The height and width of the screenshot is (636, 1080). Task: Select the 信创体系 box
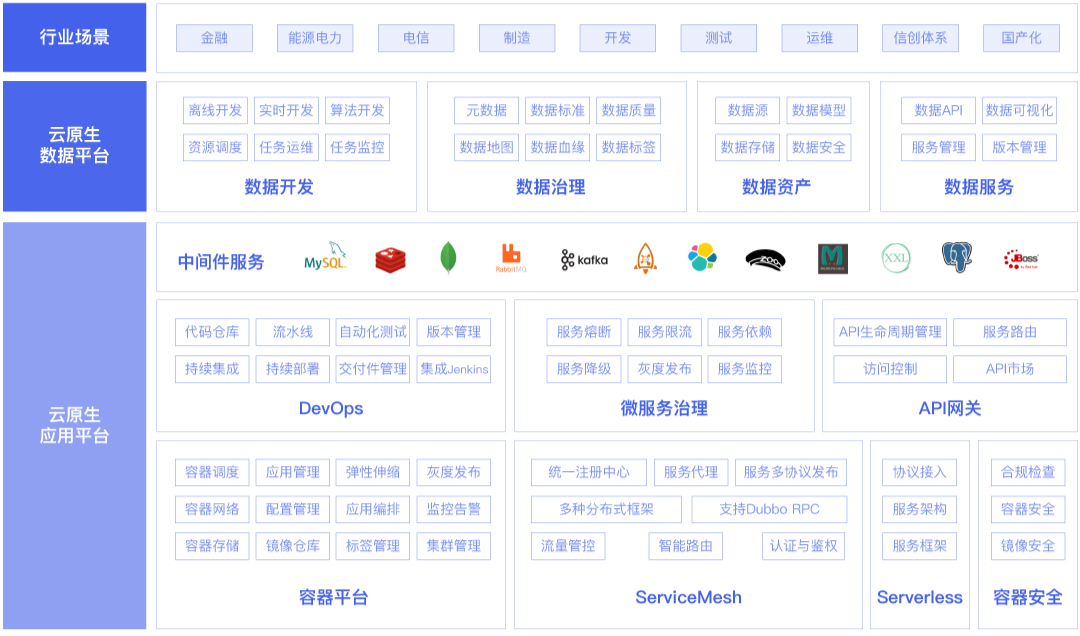920,38
